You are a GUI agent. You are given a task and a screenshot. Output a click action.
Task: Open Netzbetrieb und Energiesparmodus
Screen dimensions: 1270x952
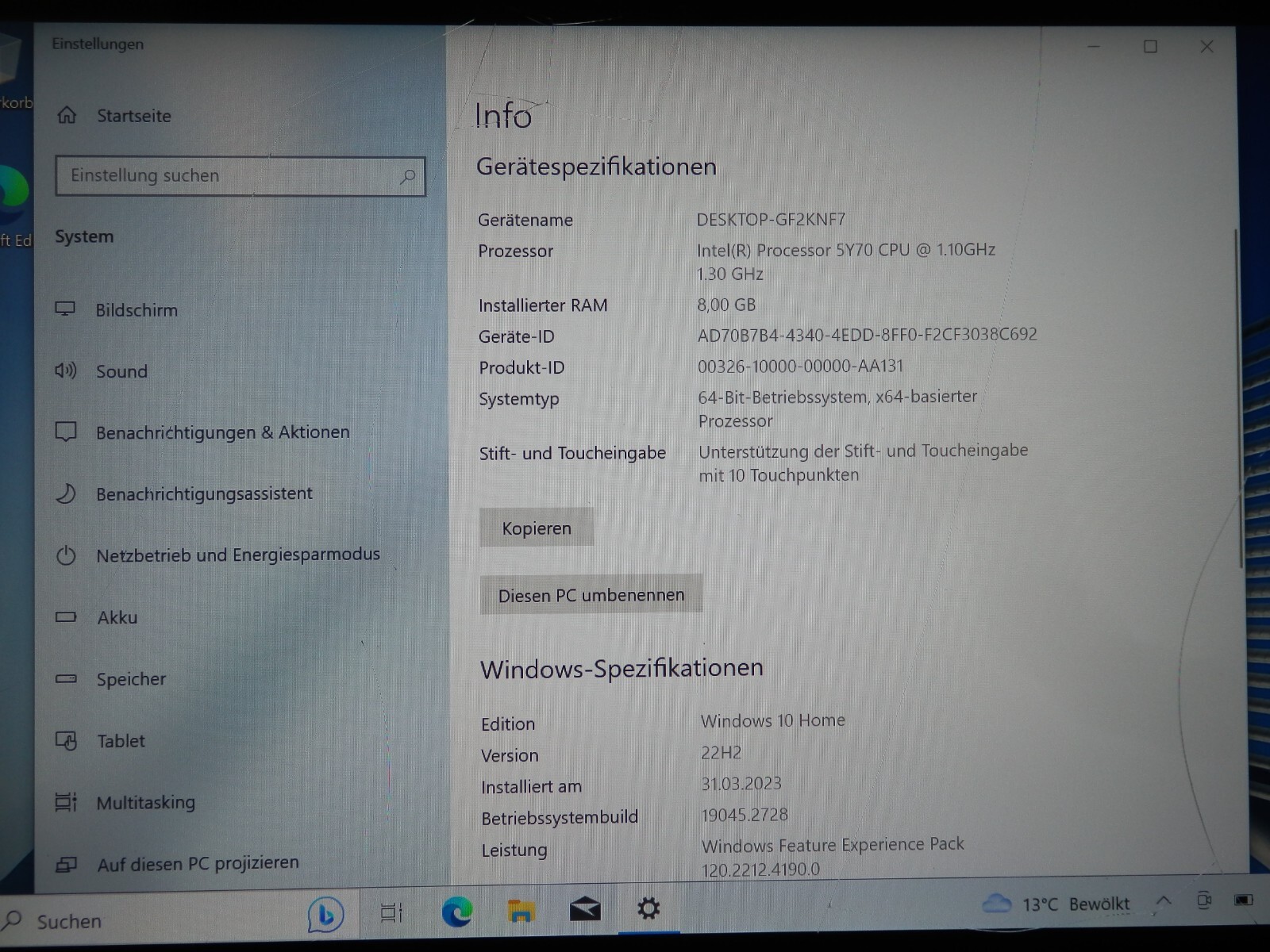238,555
